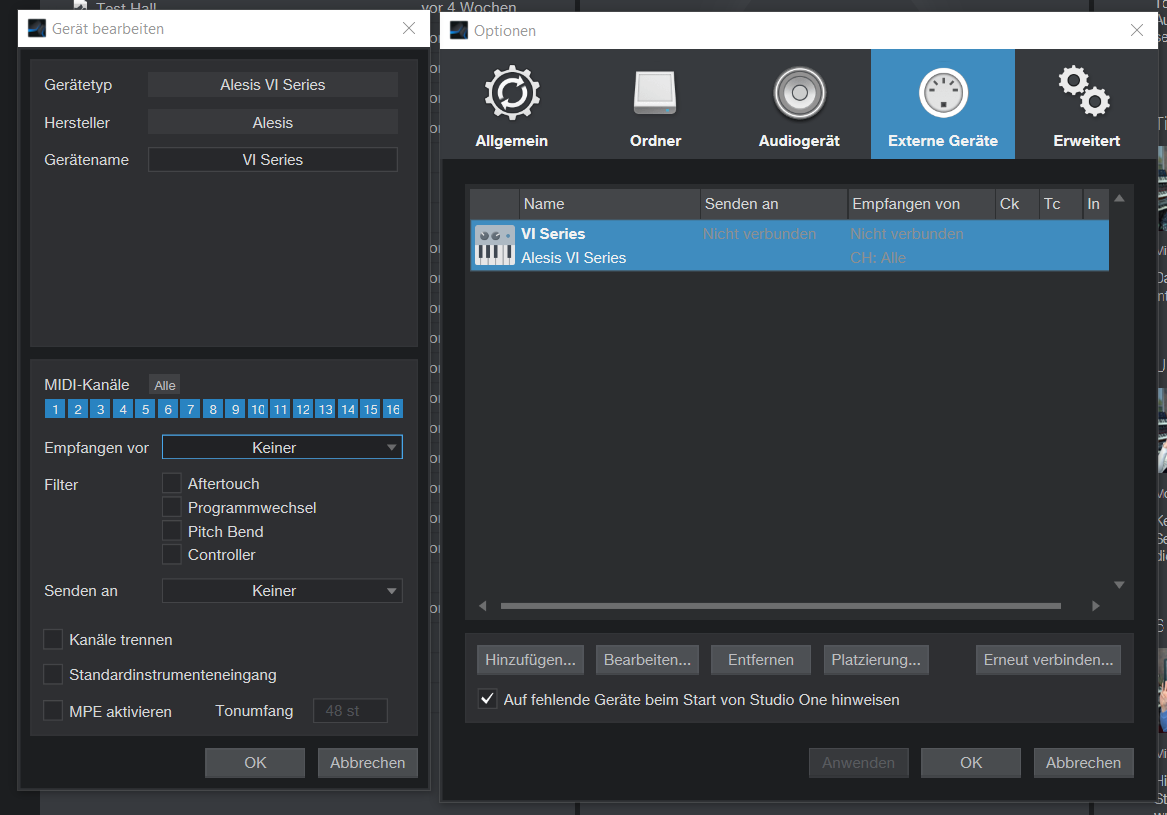Screen dimensions: 1167x815
Task: Click the Gerätename text field
Action: point(272,160)
